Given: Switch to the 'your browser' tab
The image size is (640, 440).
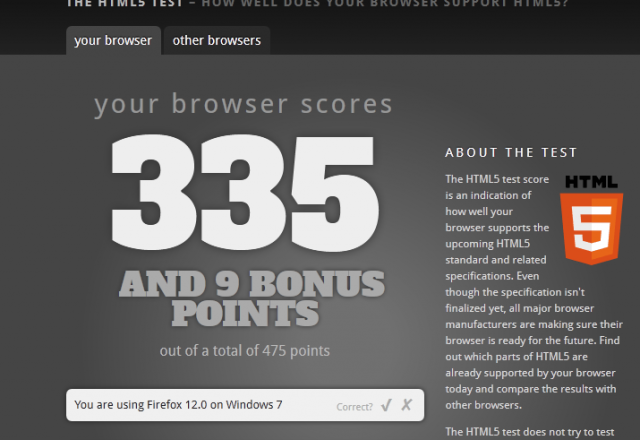Looking at the screenshot, I should point(113,40).
